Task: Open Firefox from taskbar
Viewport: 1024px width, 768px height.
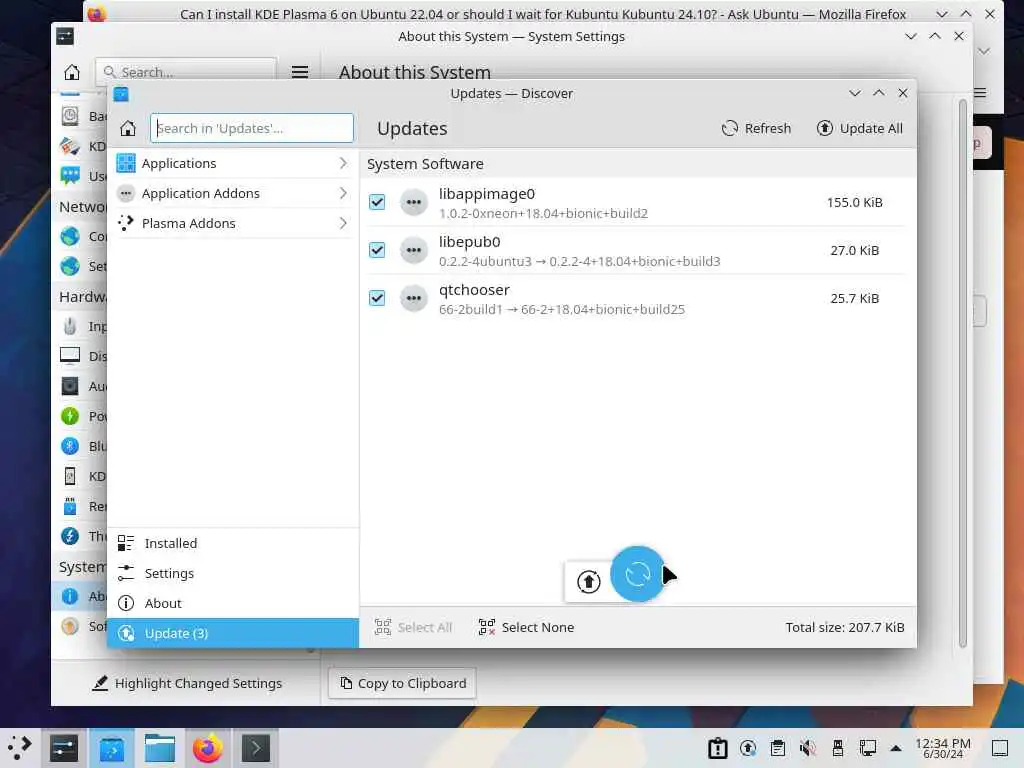Action: (x=208, y=748)
